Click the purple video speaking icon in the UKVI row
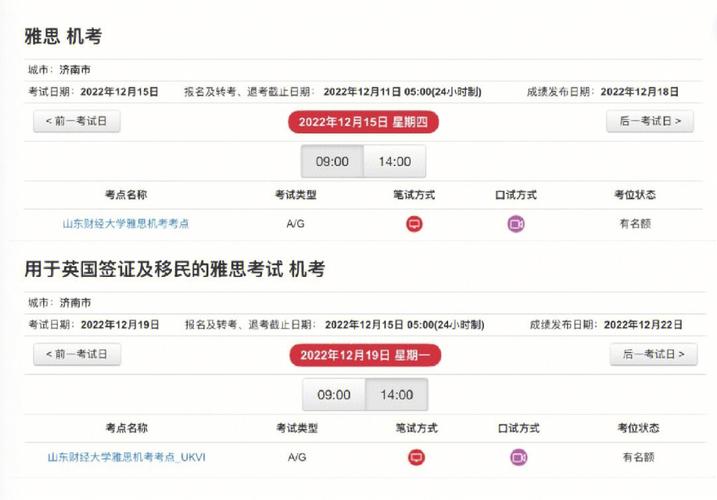The image size is (717, 500). click(519, 457)
